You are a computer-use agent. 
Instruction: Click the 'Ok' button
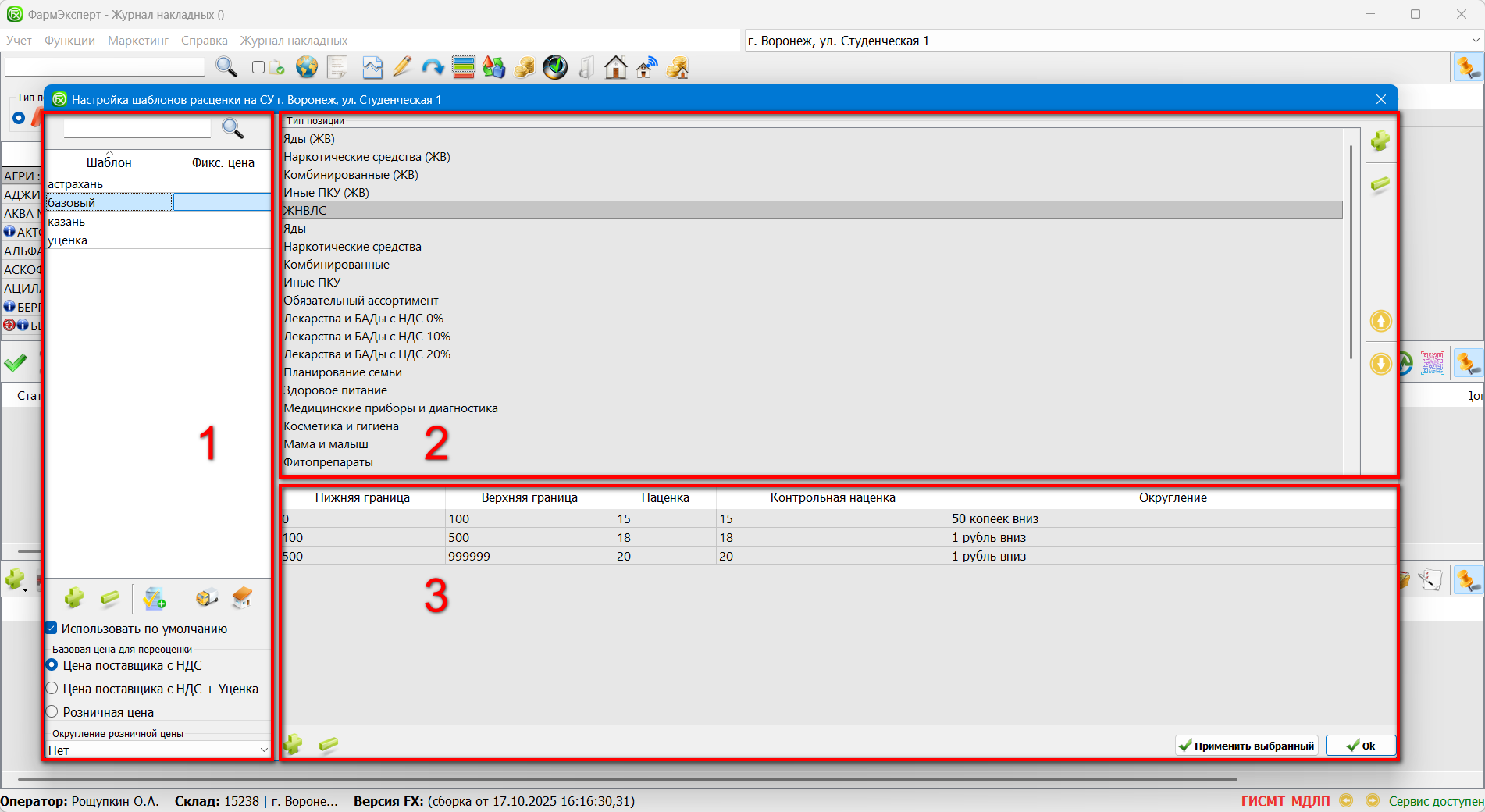coord(1360,746)
